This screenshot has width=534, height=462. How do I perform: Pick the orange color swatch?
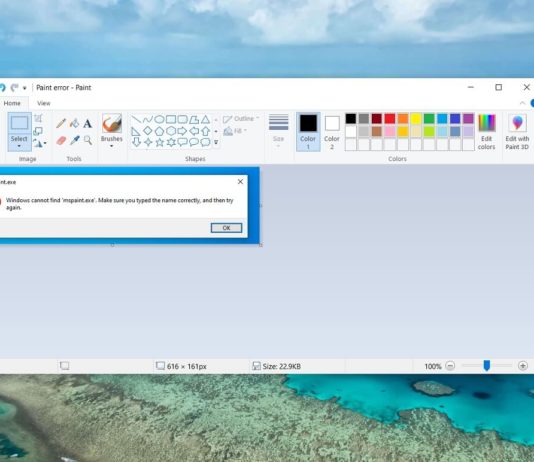(403, 118)
